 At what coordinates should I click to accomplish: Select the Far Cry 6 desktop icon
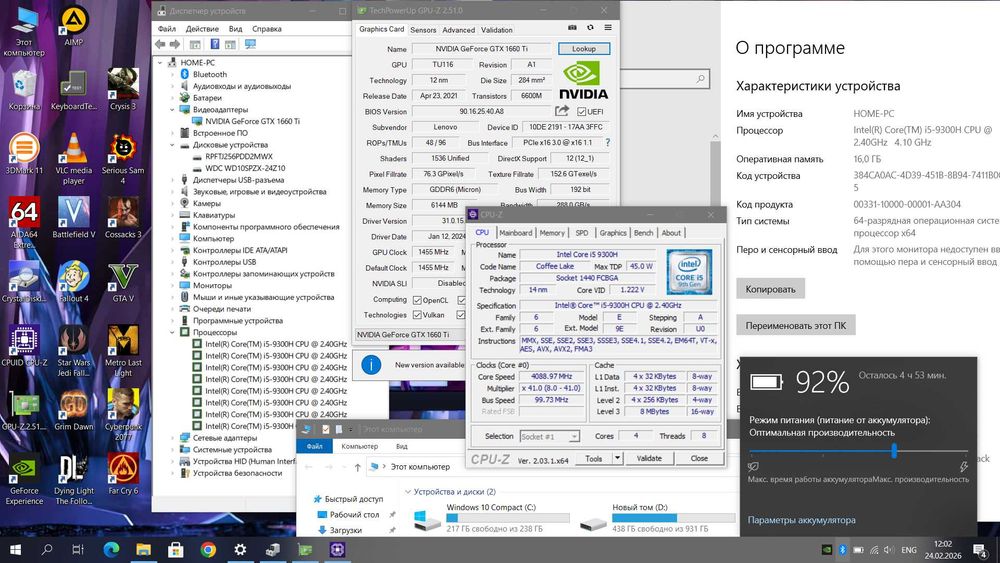(x=122, y=474)
